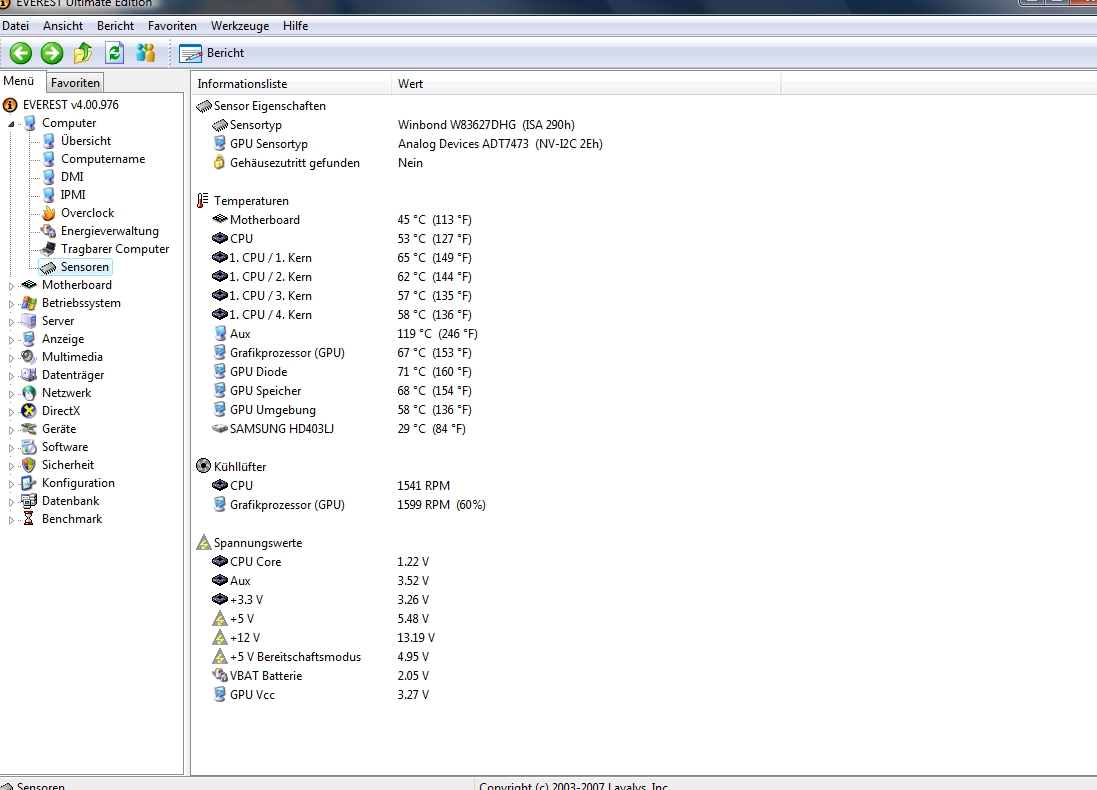The height and width of the screenshot is (790, 1097).
Task: Select the GPU Sensortyp row
Action: tap(407, 144)
